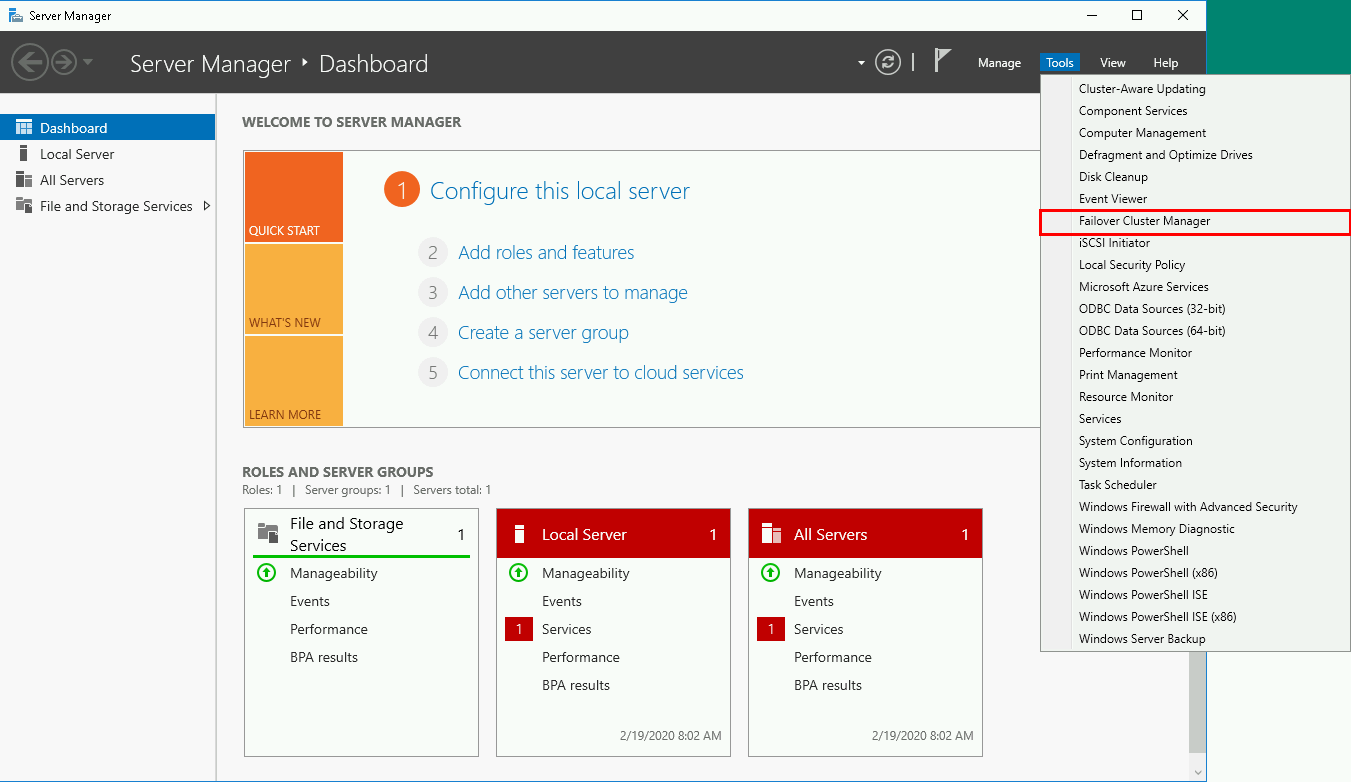Click the red Services alert badge under Local Server
The width and height of the screenshot is (1351, 782).
(x=519, y=629)
